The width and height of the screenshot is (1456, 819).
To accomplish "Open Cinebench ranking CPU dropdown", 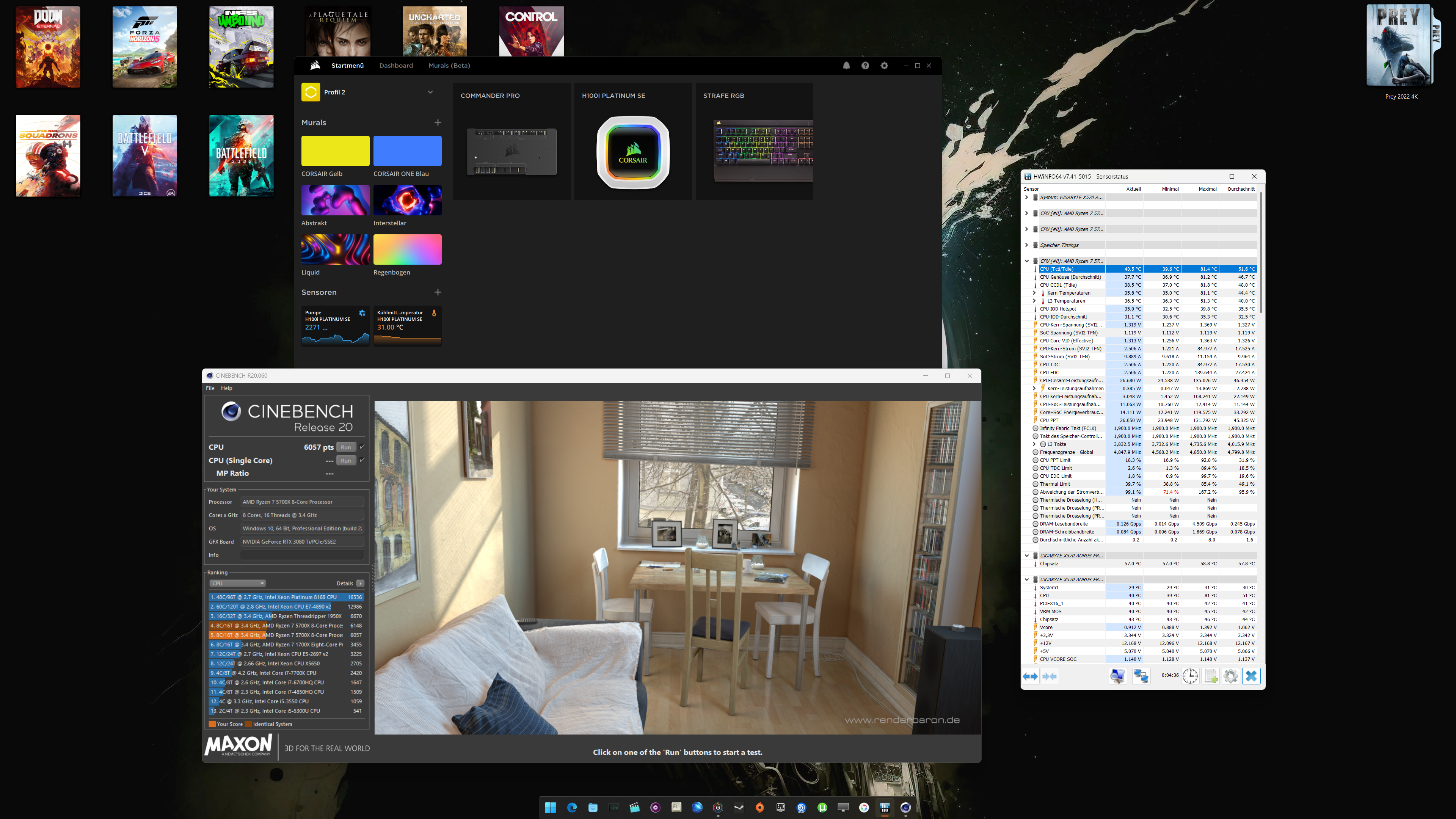I will tap(237, 583).
